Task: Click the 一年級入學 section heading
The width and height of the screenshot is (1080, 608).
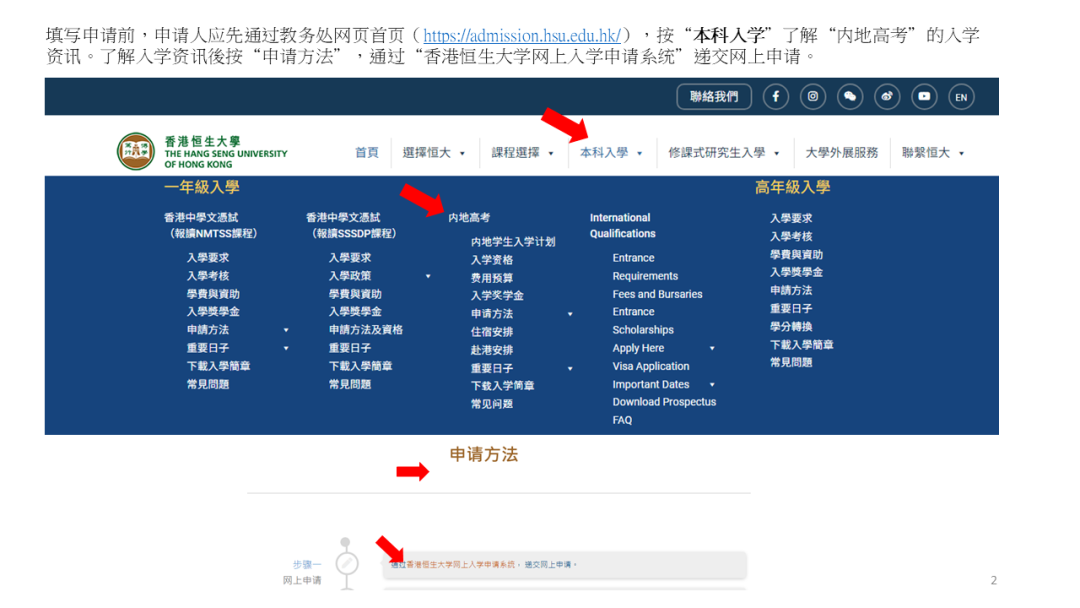Action: pos(202,187)
